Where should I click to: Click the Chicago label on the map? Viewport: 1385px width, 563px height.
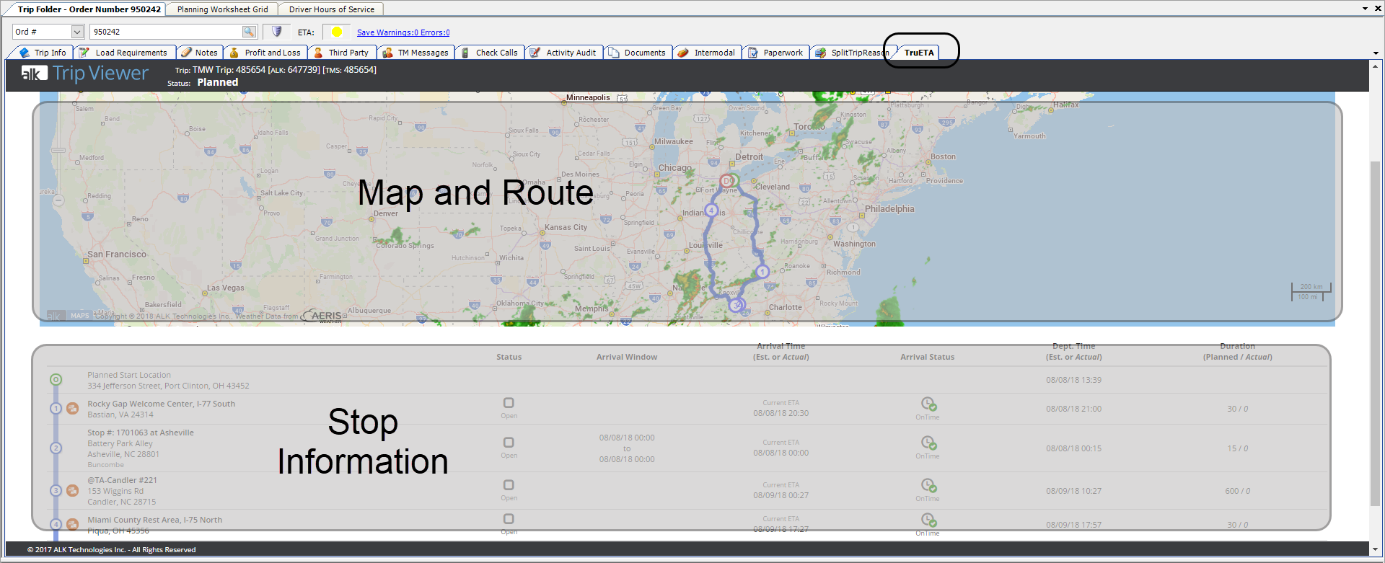click(676, 168)
